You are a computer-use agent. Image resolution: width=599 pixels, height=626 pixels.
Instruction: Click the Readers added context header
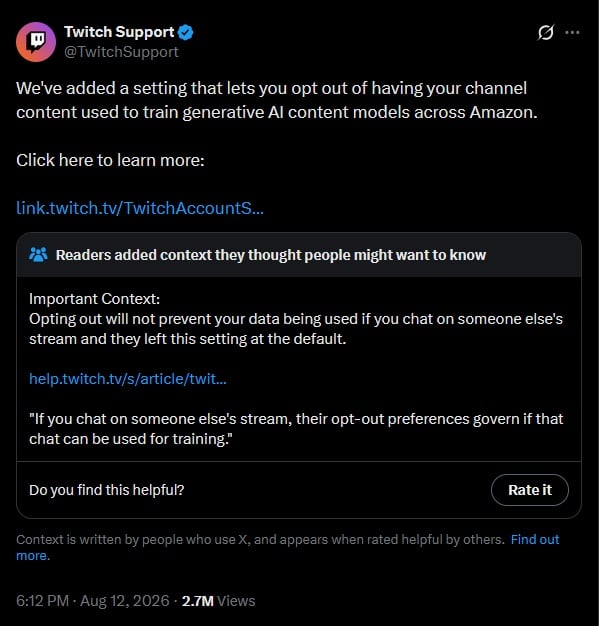(271, 255)
